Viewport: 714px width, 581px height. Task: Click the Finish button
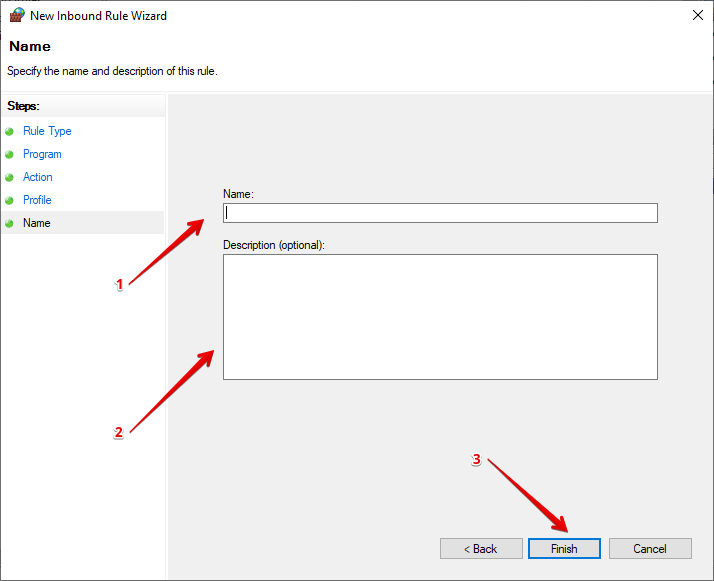pos(564,549)
